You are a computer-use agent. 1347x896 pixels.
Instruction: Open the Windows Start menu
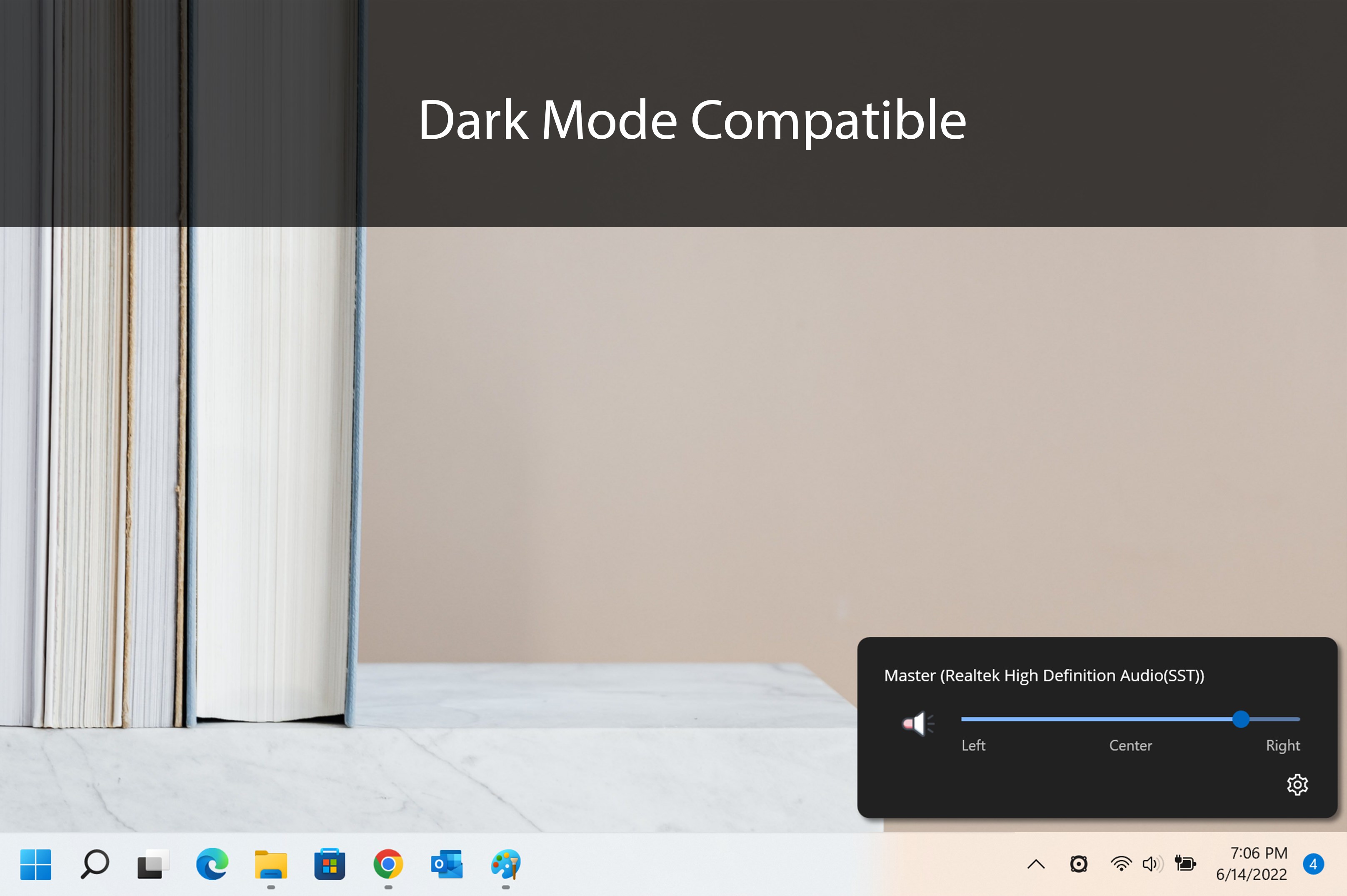point(35,864)
